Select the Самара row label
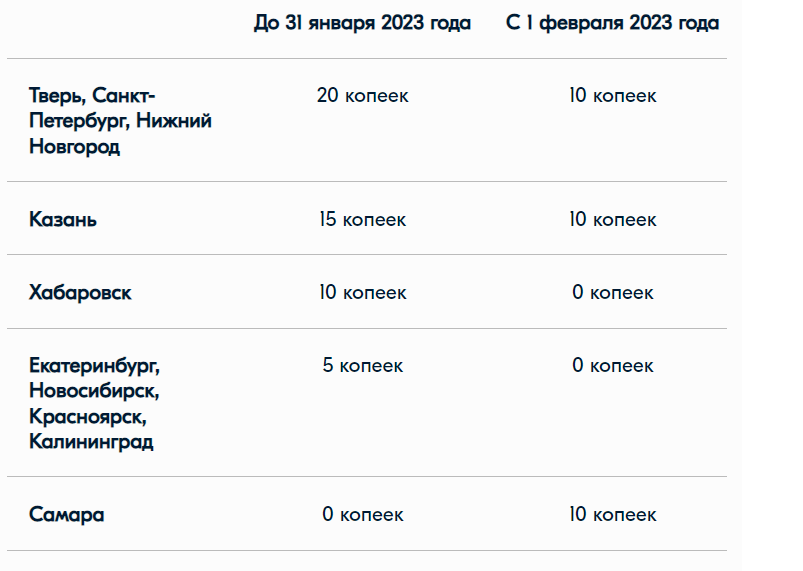 [66, 515]
